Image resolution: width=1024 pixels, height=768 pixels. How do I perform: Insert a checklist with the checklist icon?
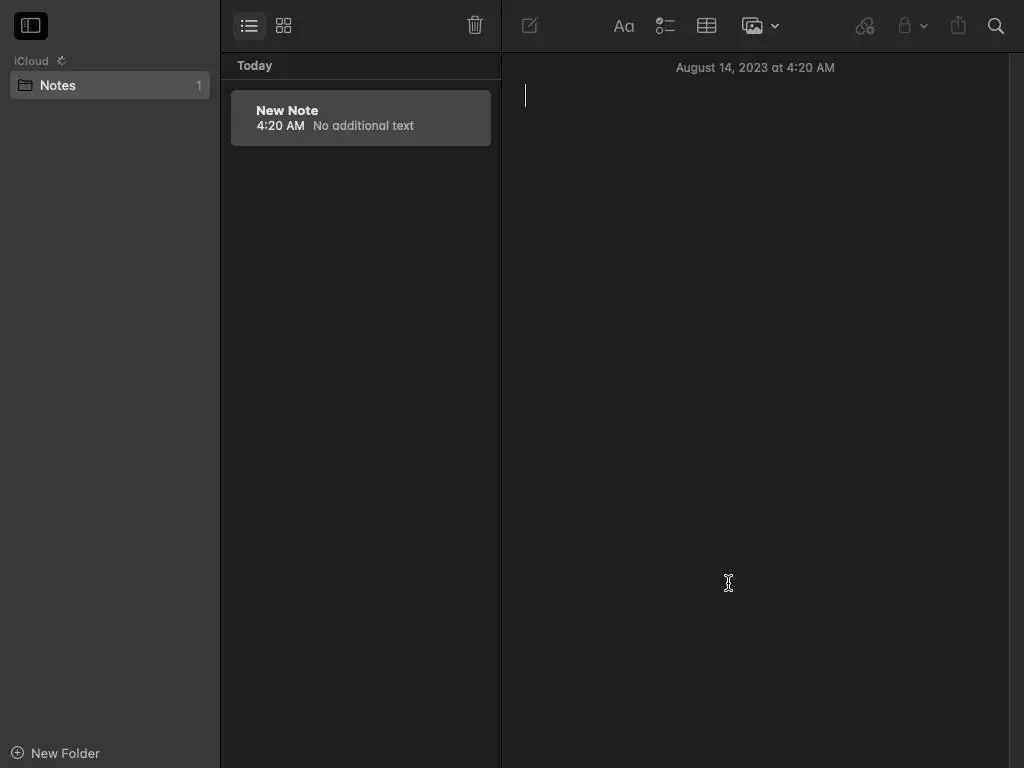[665, 25]
